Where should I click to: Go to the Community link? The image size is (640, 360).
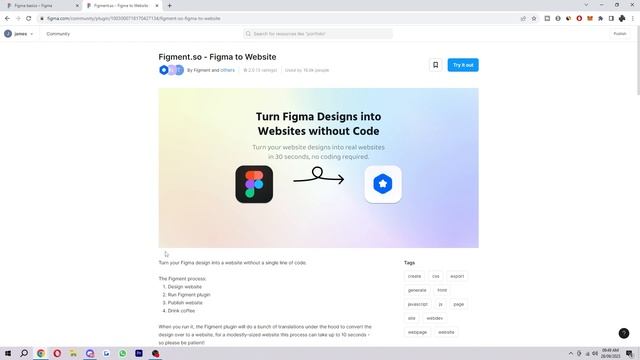[58, 34]
